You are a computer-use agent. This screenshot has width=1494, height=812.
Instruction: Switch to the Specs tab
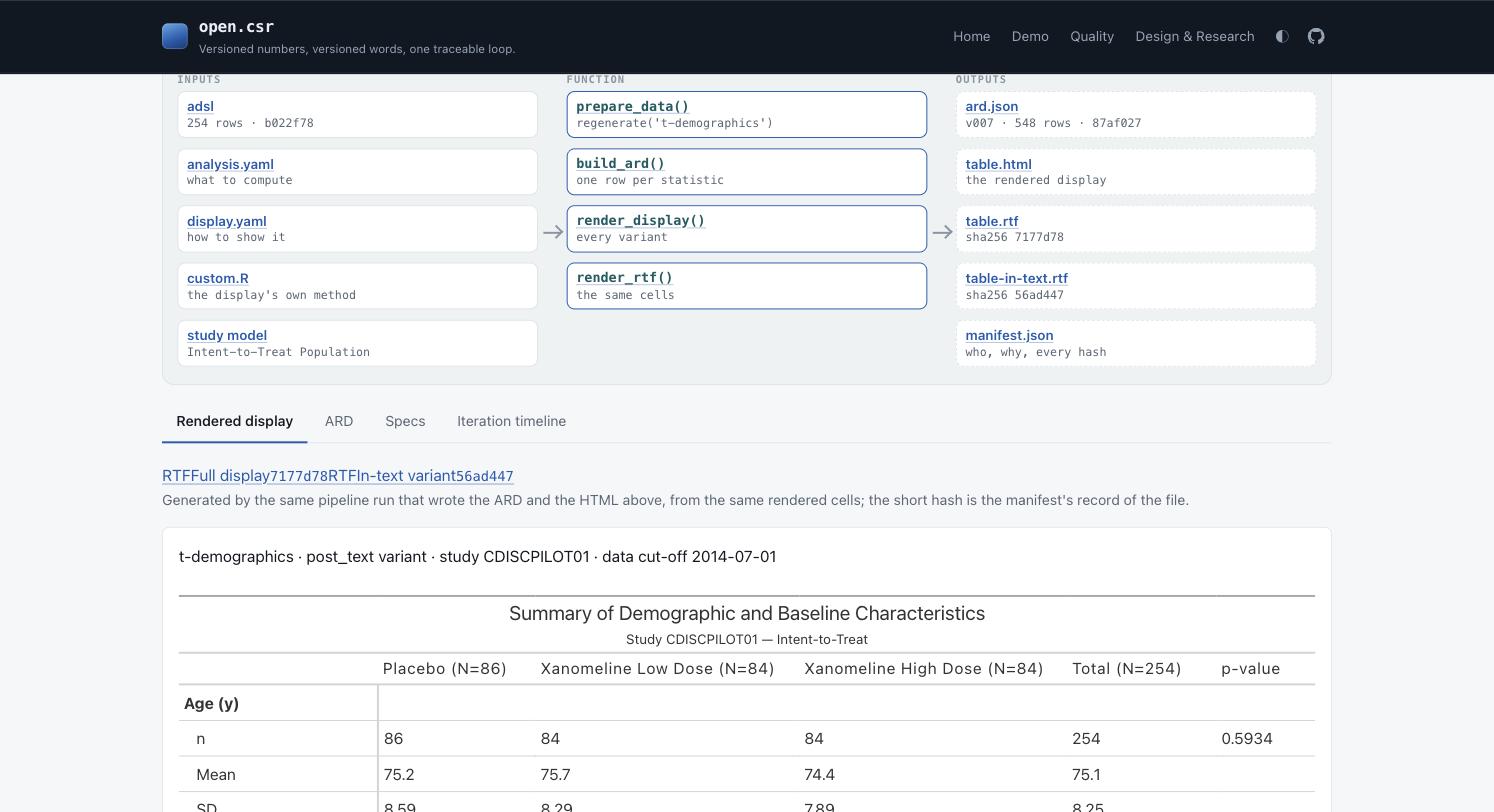click(405, 421)
